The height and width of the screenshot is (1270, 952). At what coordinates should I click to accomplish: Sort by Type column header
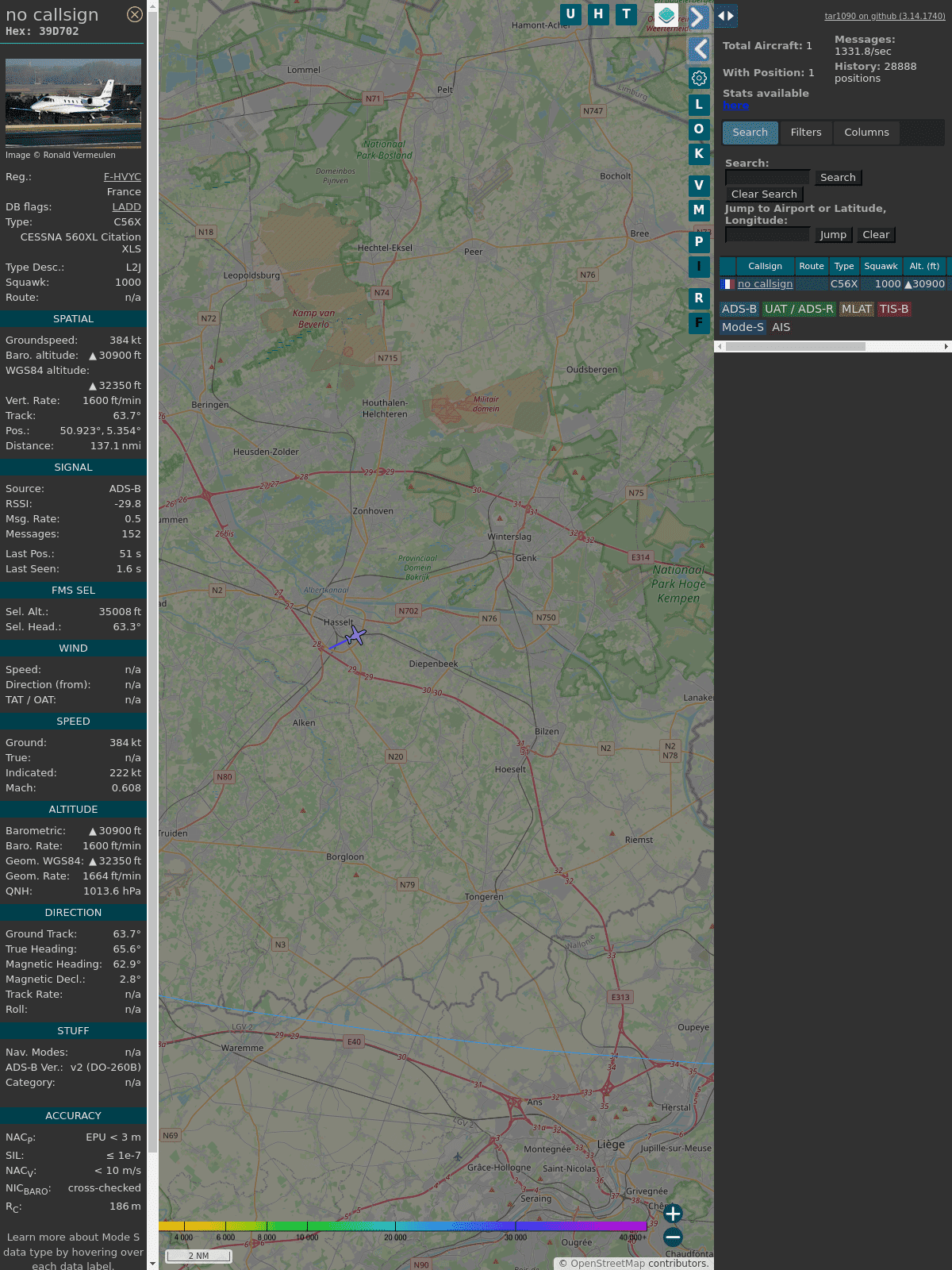pos(844,267)
